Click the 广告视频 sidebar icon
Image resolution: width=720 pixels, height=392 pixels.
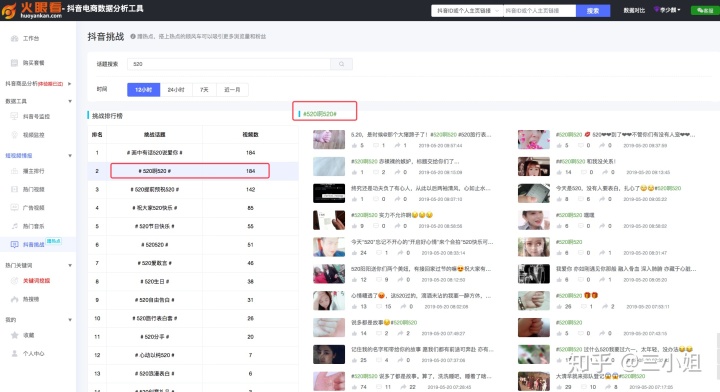(x=15, y=207)
